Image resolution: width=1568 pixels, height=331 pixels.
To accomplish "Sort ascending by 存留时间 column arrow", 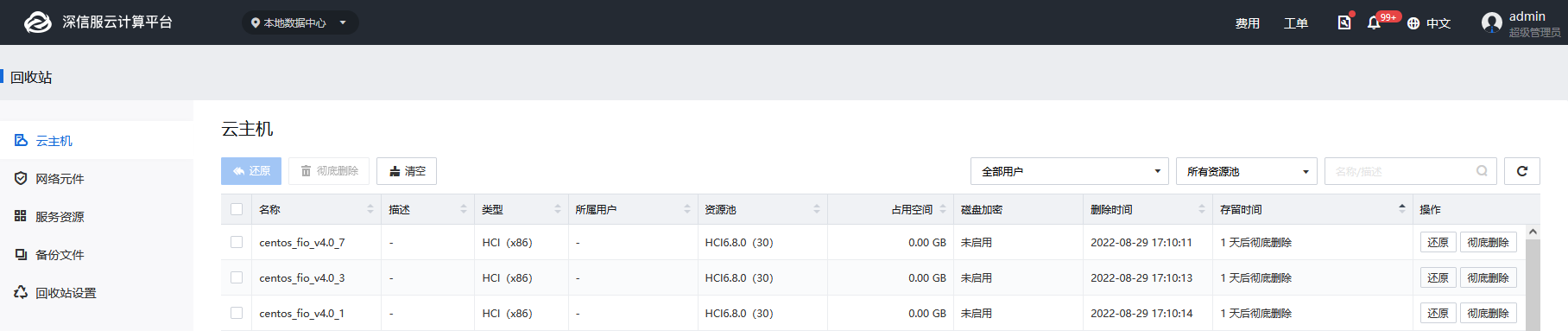I will [1401, 206].
